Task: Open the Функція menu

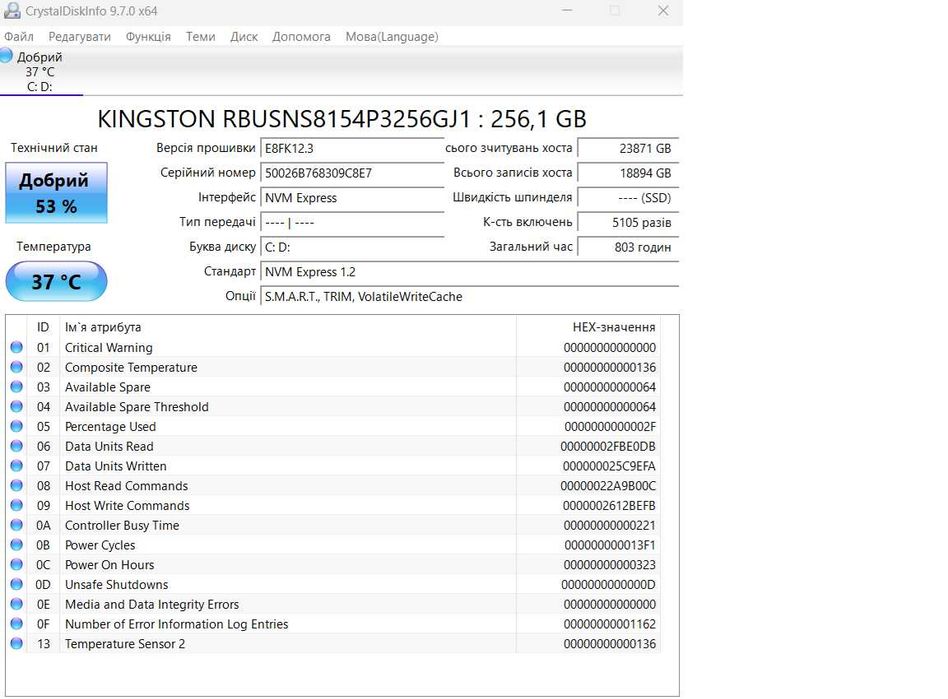Action: pyautogui.click(x=148, y=36)
